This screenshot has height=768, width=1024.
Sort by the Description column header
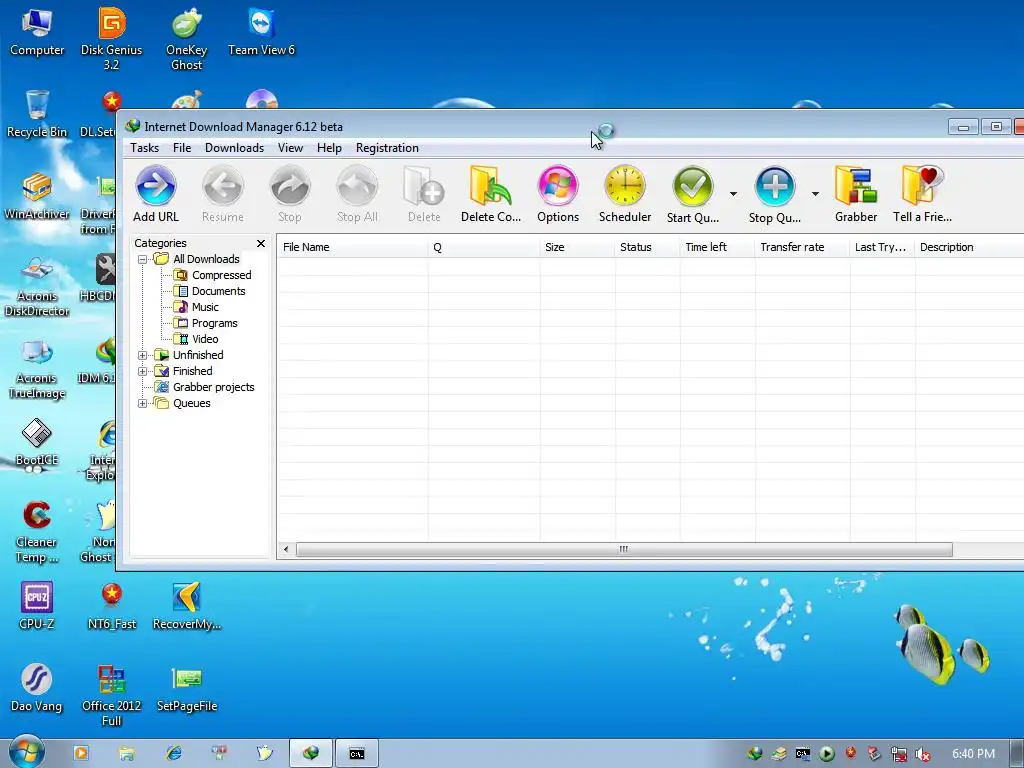tap(969, 247)
